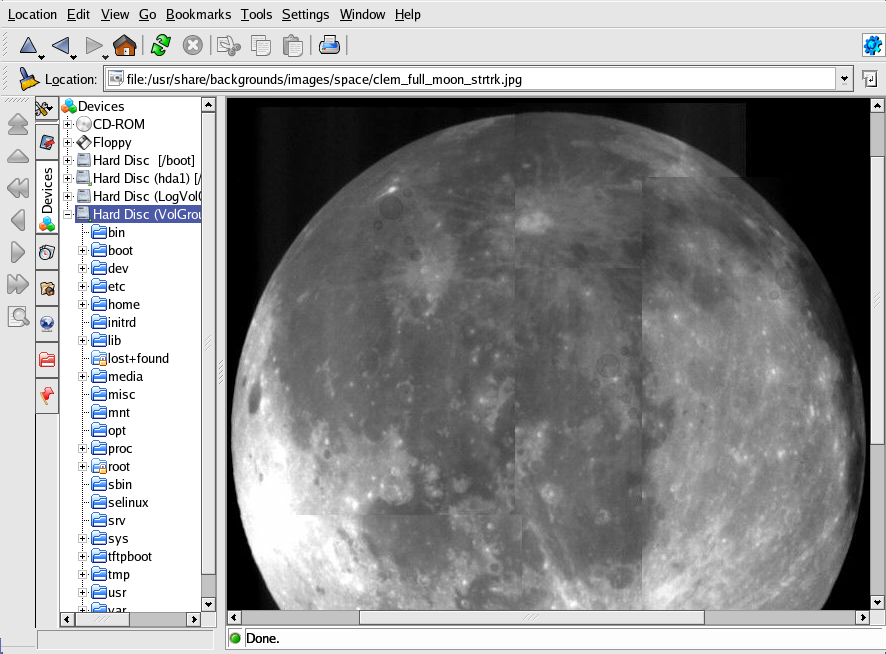Image resolution: width=886 pixels, height=654 pixels.
Task: Open the Settings menu
Action: [x=305, y=15]
